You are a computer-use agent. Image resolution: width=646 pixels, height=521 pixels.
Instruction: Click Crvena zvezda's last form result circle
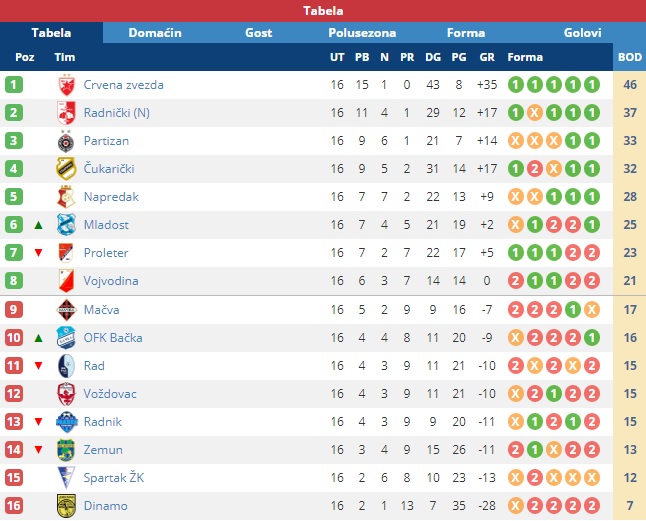(x=592, y=85)
